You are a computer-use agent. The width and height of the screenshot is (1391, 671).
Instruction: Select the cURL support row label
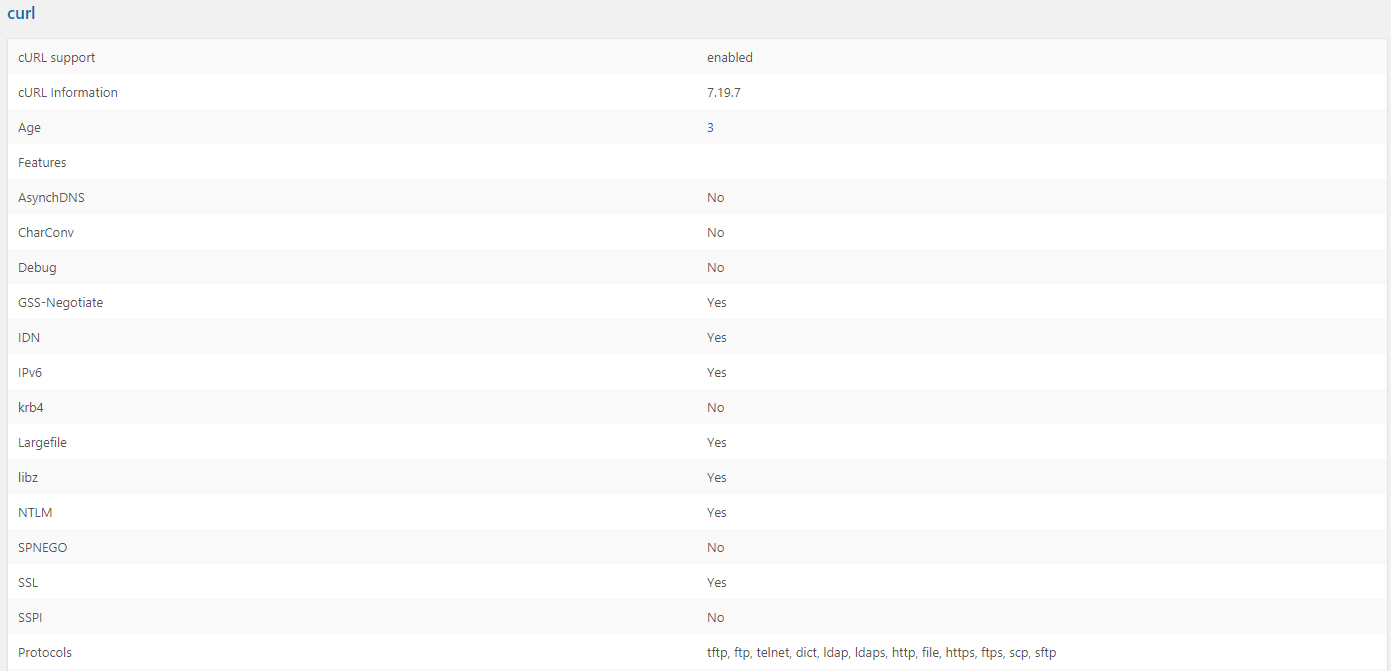tap(57, 58)
